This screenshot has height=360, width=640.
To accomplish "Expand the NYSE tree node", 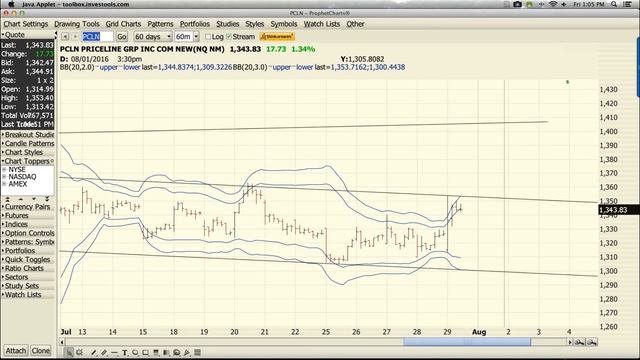I will click(x=4, y=169).
